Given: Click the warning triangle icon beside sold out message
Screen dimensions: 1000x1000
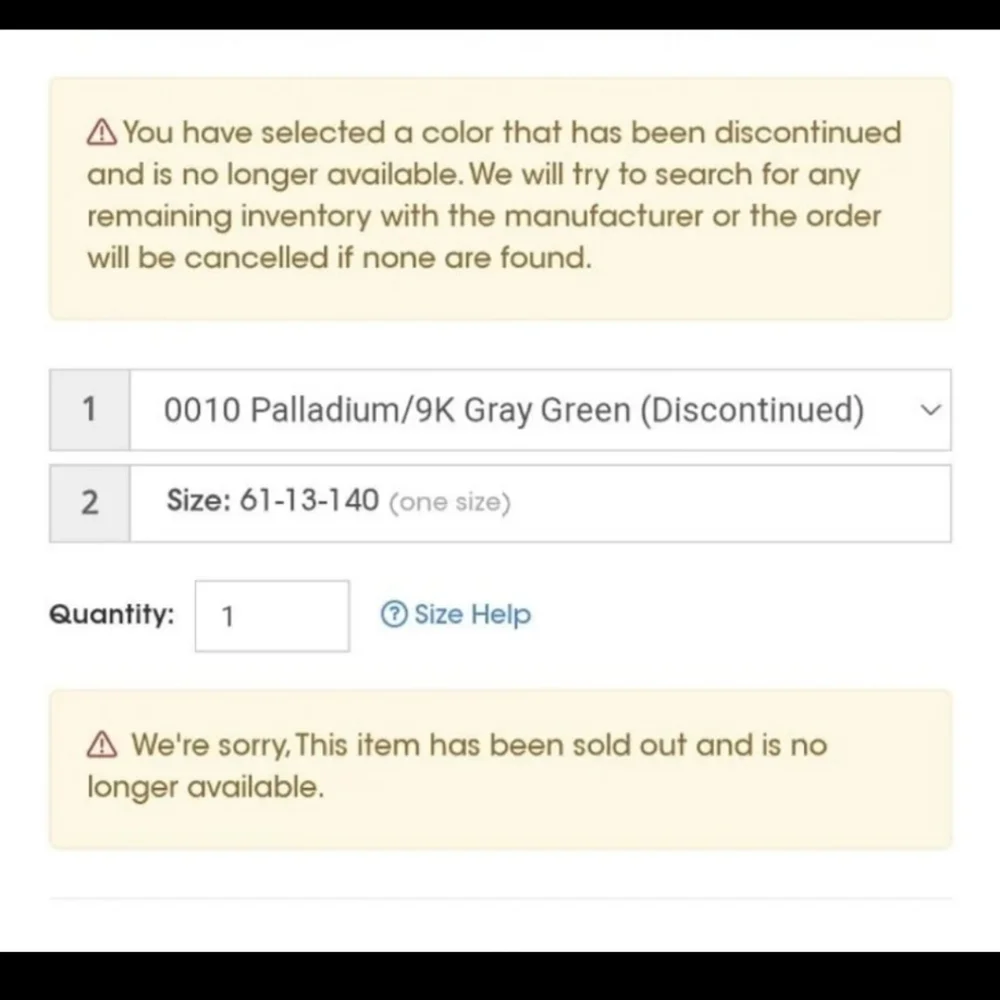Looking at the screenshot, I should point(102,744).
